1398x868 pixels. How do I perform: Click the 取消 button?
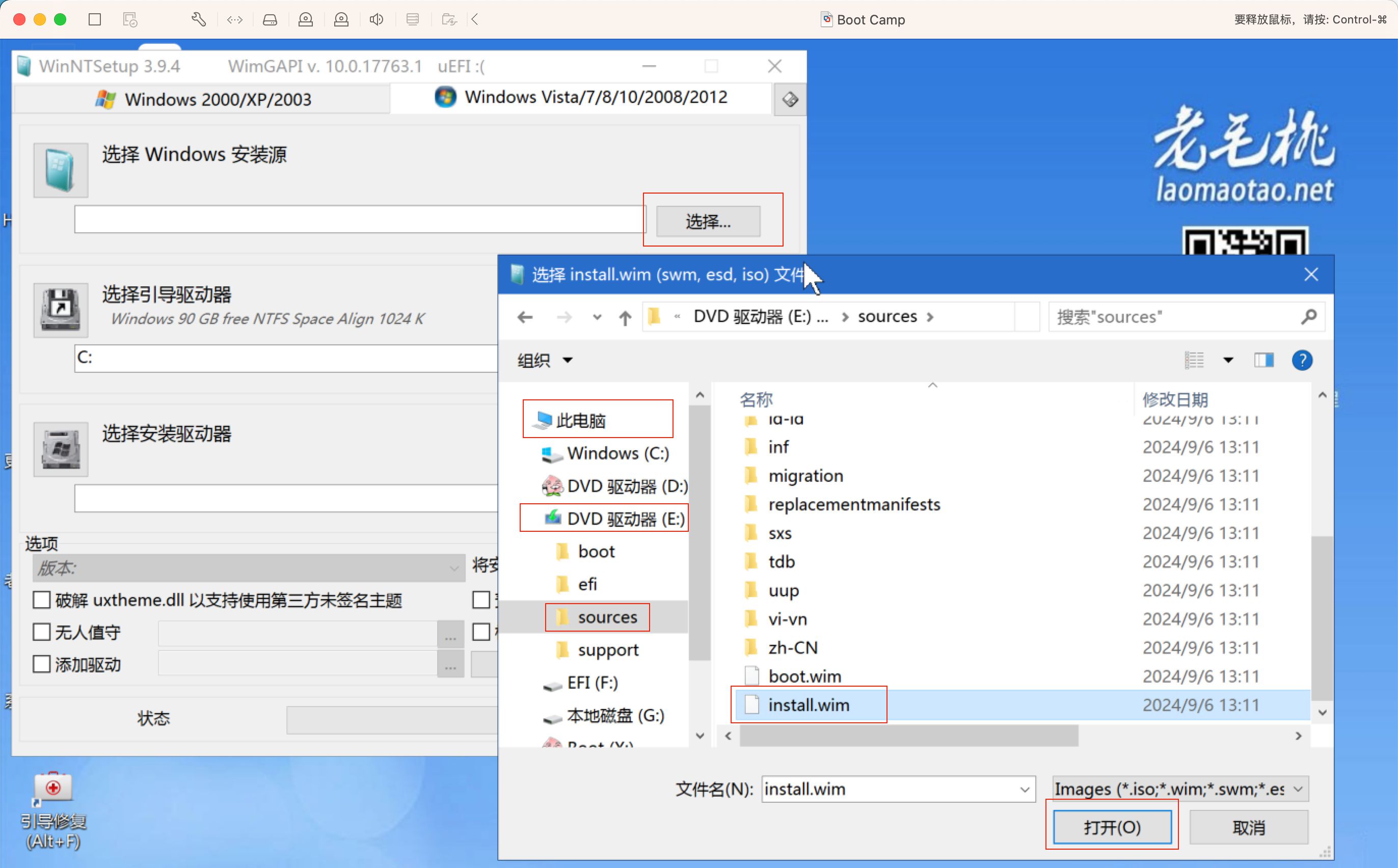point(1249,827)
